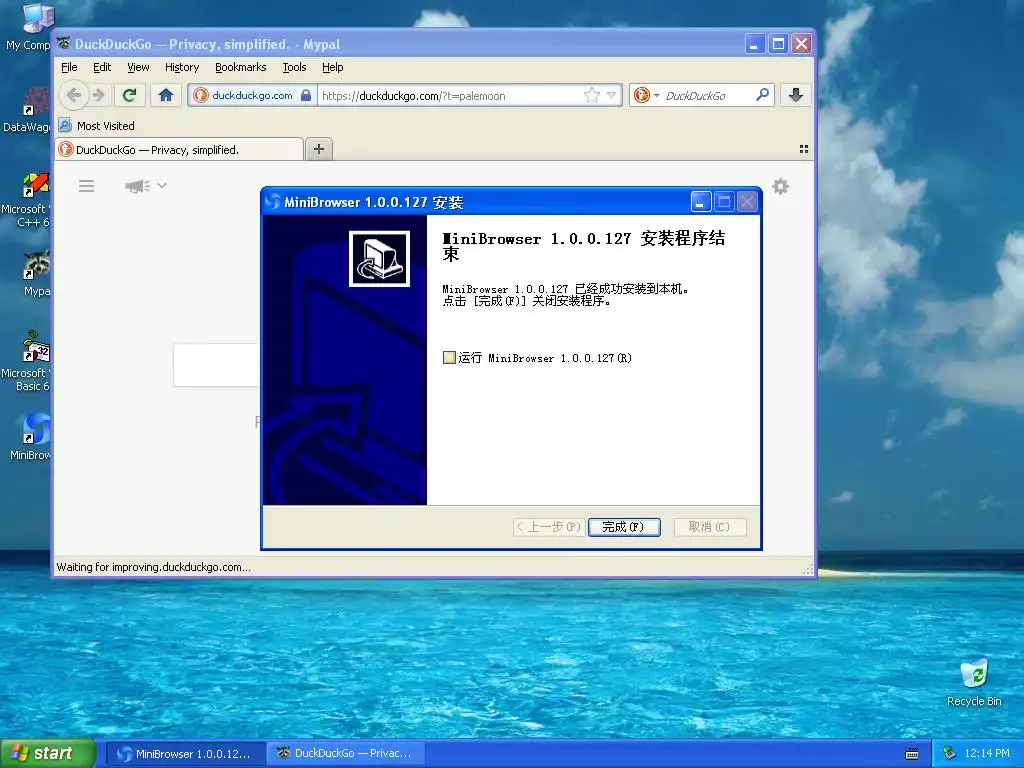Open the DuckDuckGo hamburger menu icon
1024x768 pixels.
point(86,186)
